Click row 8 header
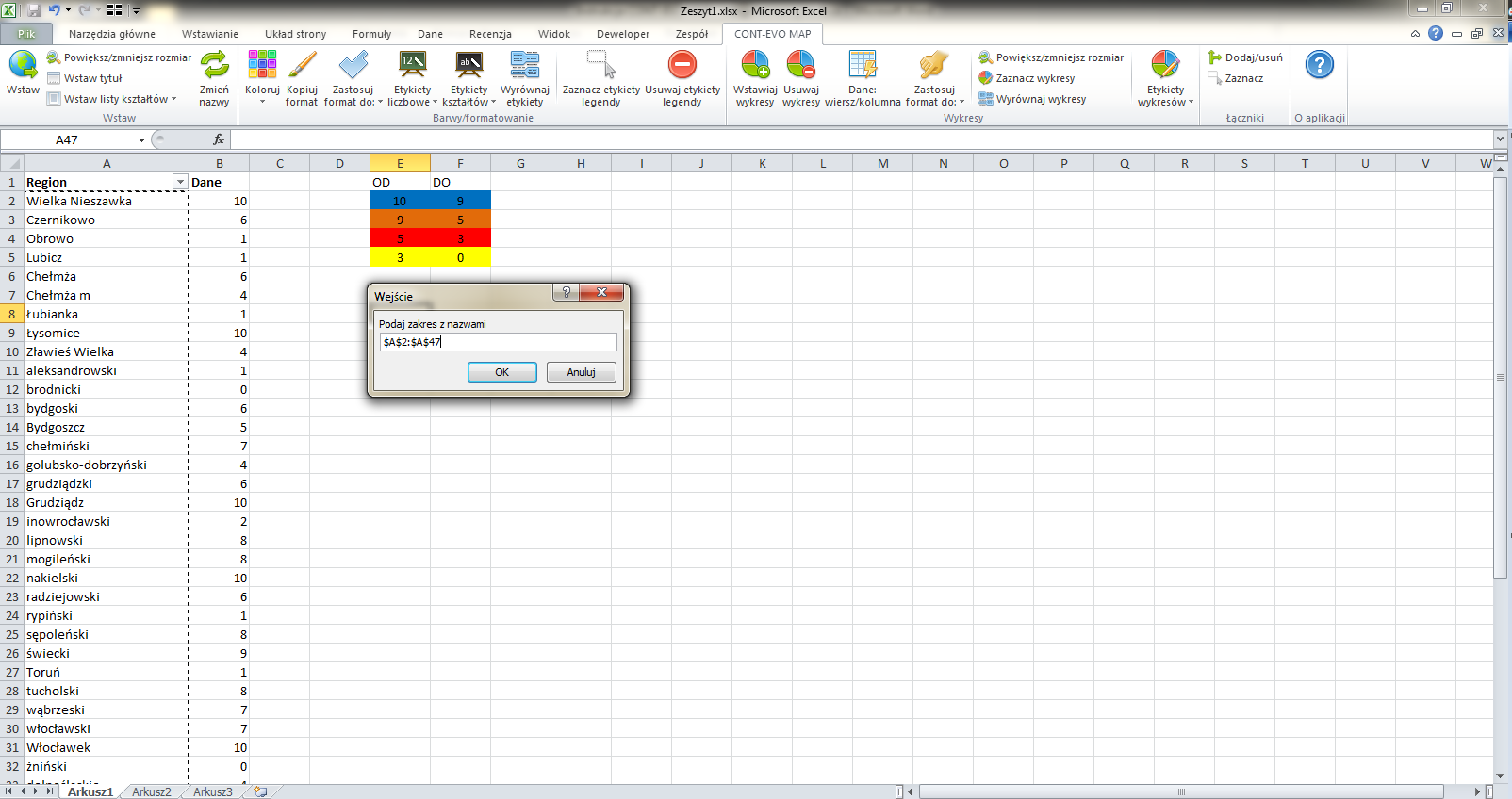 (x=12, y=314)
